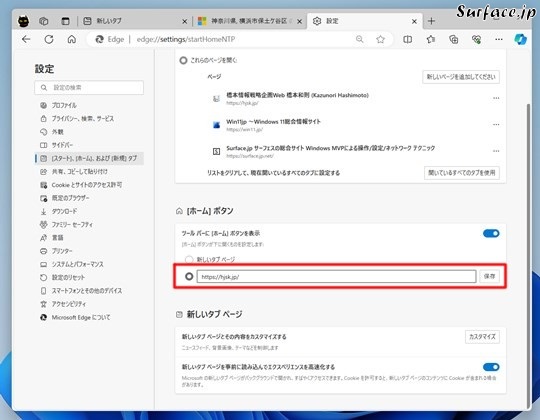540x420 pixels.
Task: Click 保存 button beside URL field
Action: pos(489,276)
